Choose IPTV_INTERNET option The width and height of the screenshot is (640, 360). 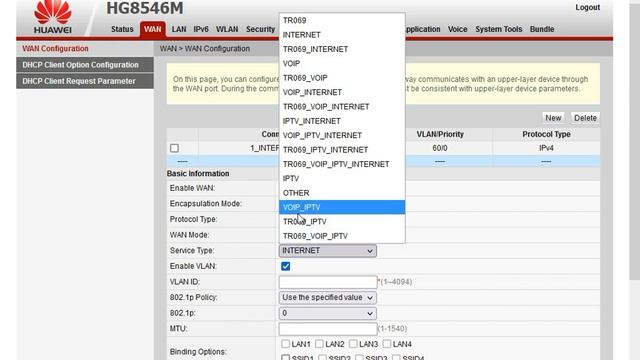coord(342,121)
